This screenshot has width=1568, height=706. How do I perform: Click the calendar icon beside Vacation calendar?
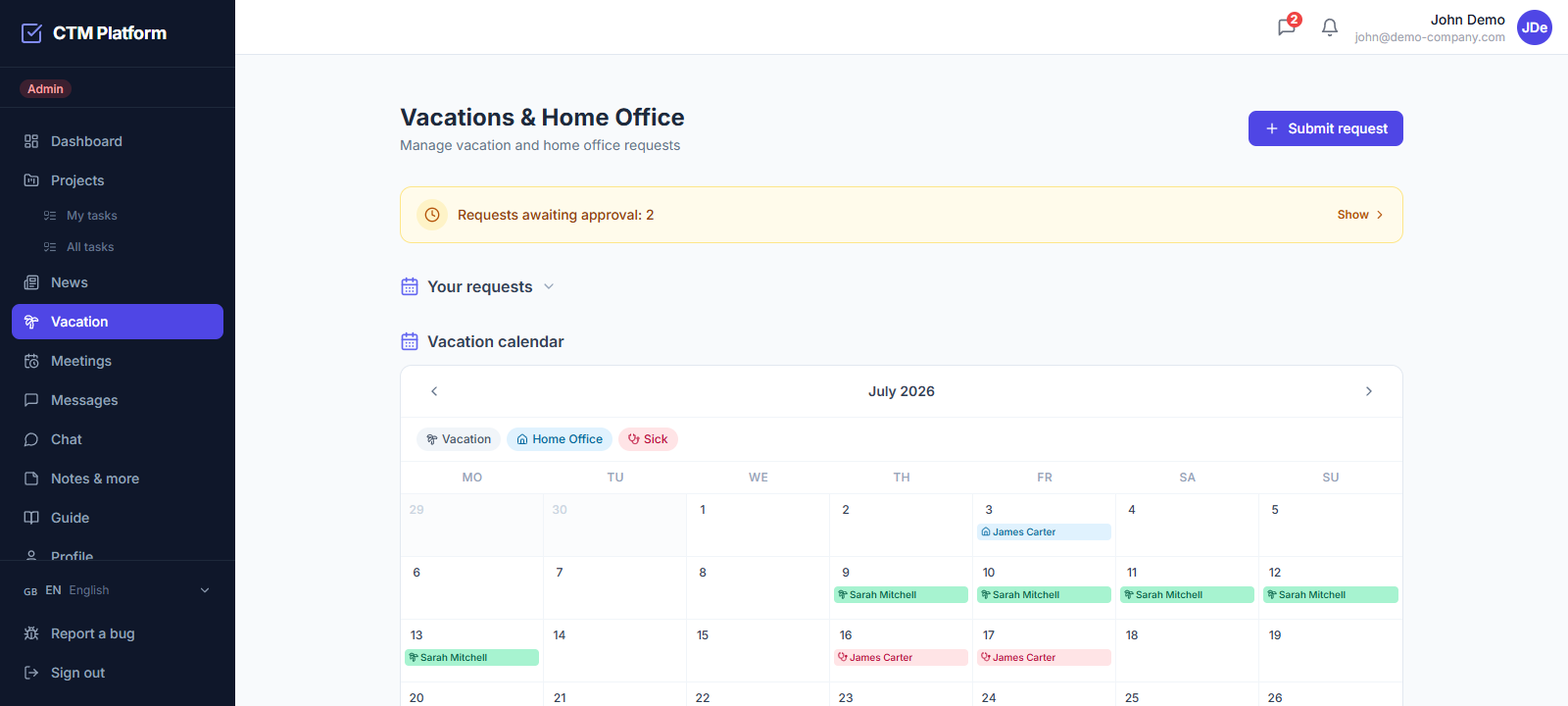pos(410,341)
